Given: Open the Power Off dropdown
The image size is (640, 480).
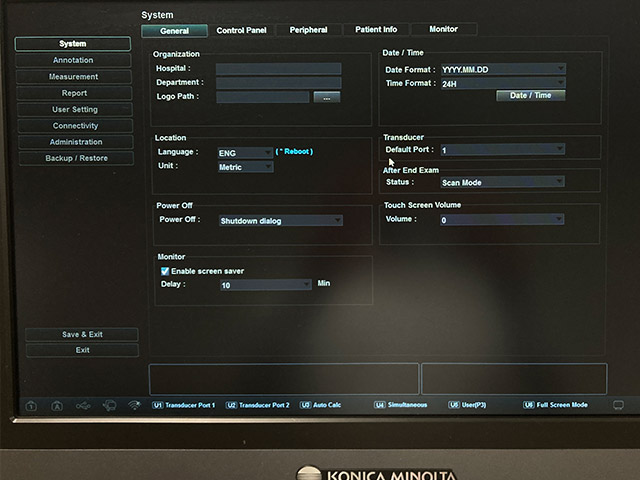Looking at the screenshot, I should [280, 220].
